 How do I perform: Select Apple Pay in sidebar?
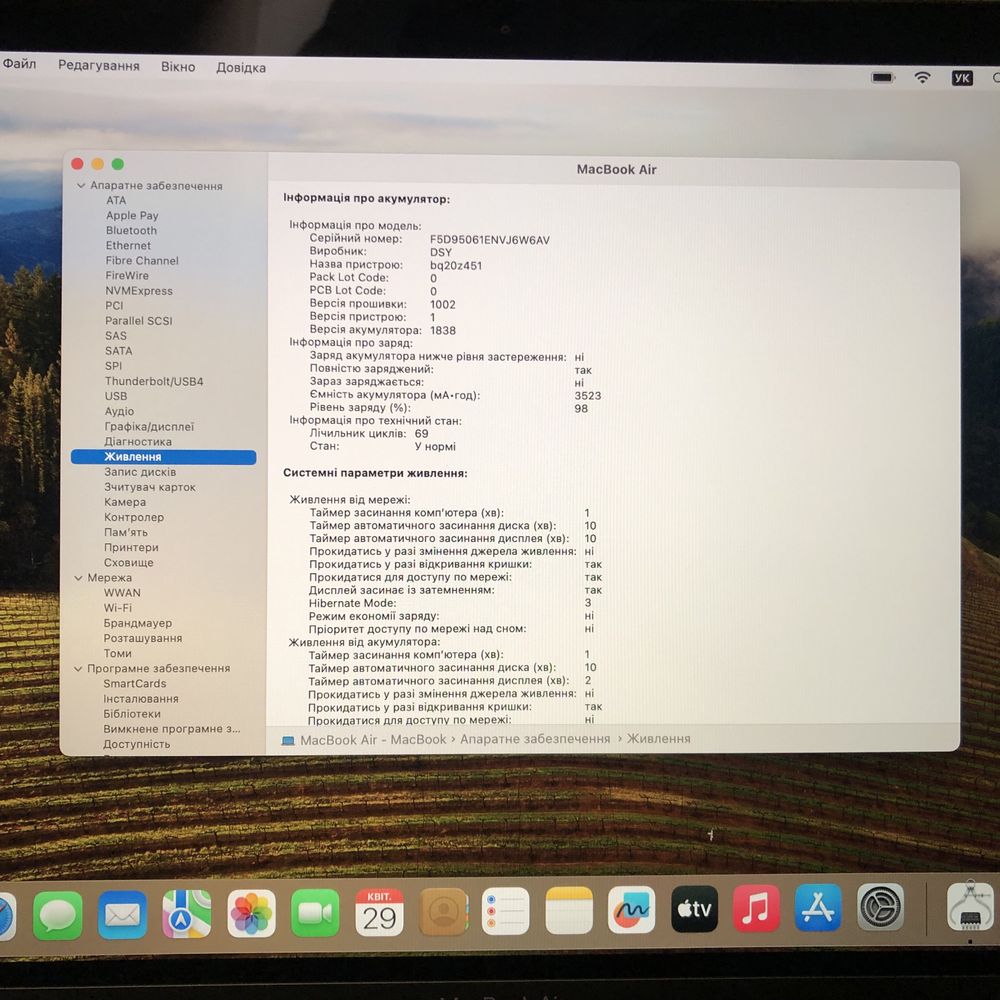point(132,216)
